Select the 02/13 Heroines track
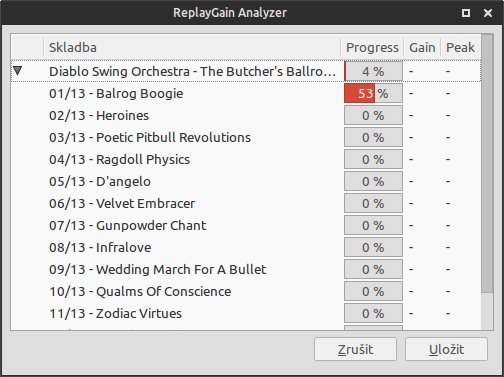 coord(246,115)
